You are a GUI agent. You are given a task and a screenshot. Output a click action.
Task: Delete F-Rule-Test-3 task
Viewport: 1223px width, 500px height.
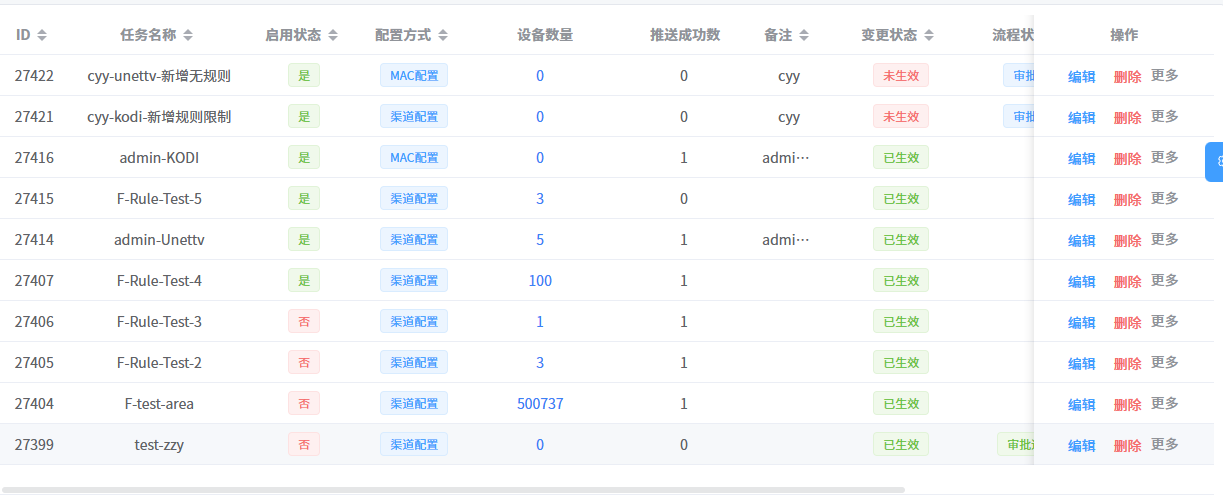(1127, 322)
